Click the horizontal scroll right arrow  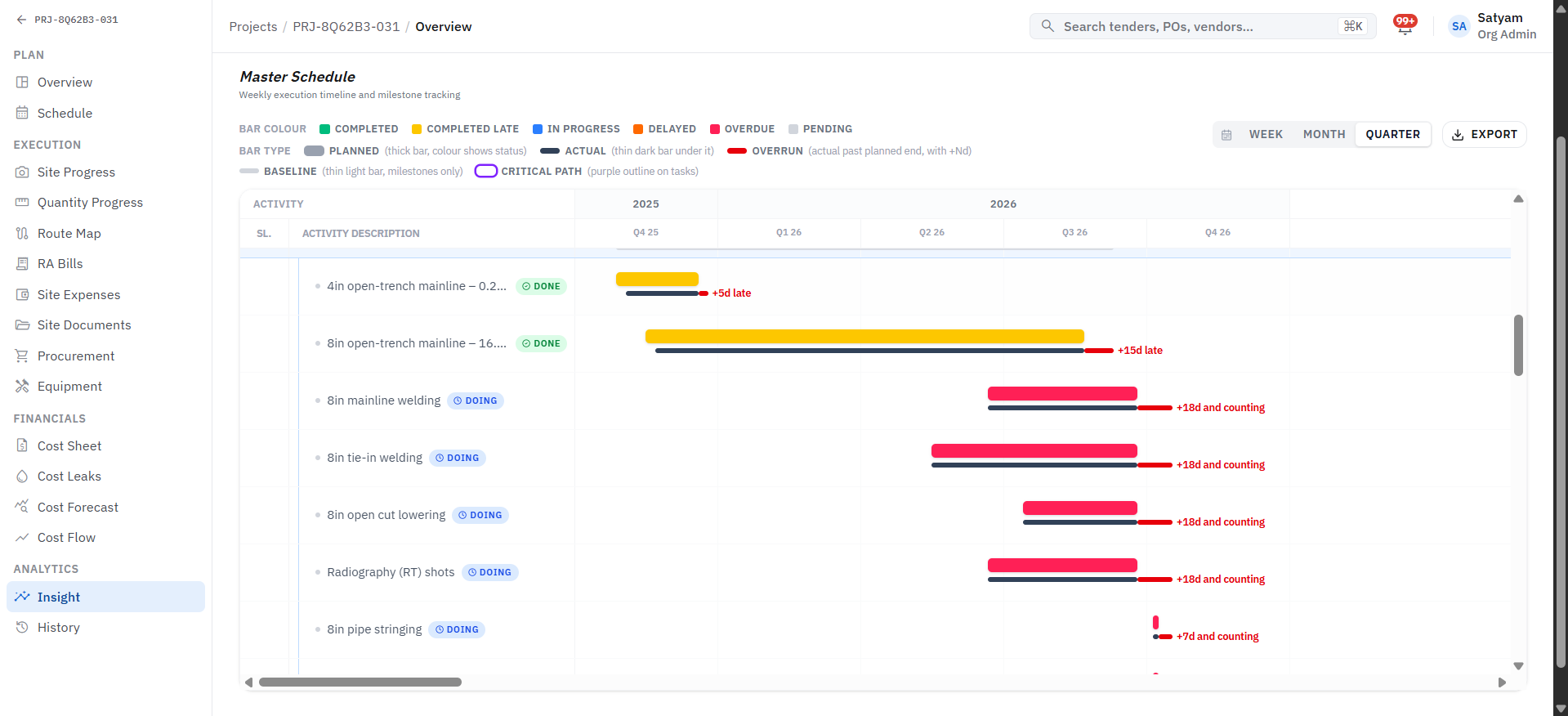(1502, 682)
